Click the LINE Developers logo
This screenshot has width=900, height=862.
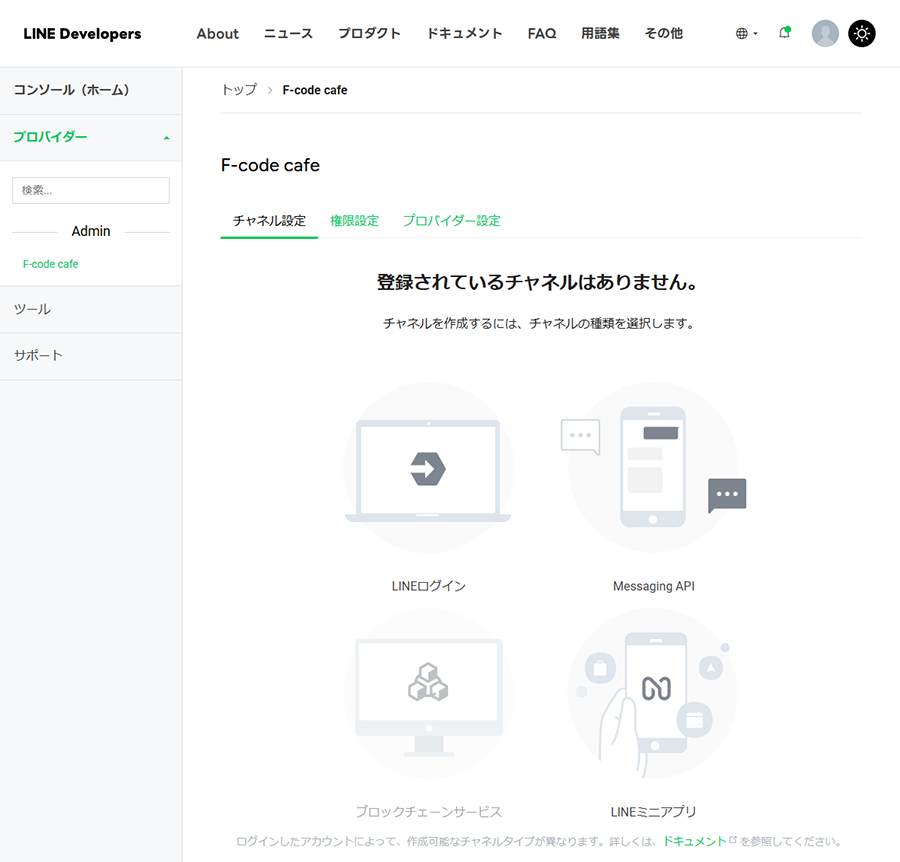82,33
